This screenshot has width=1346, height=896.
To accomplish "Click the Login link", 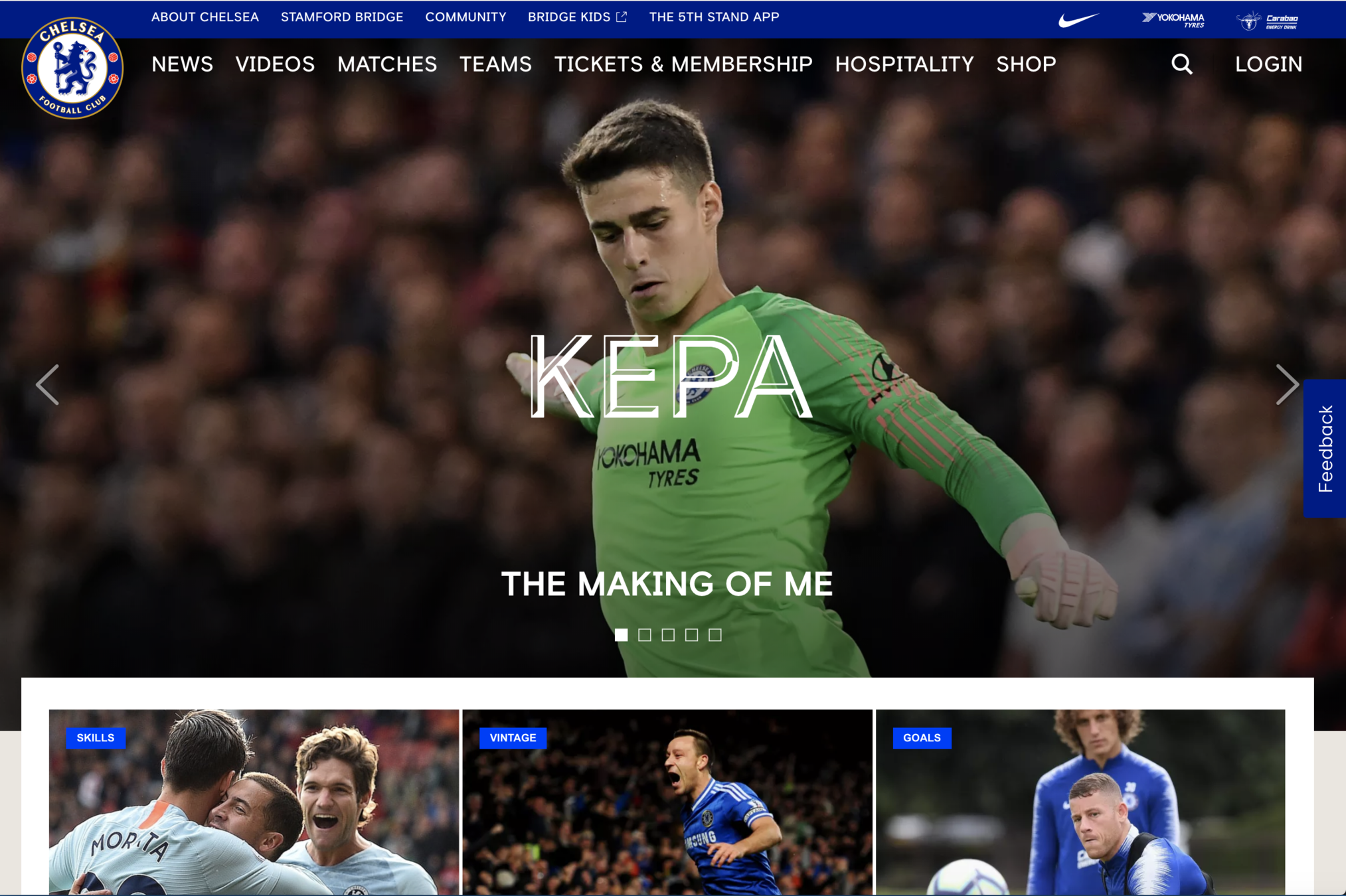I will 1268,64.
